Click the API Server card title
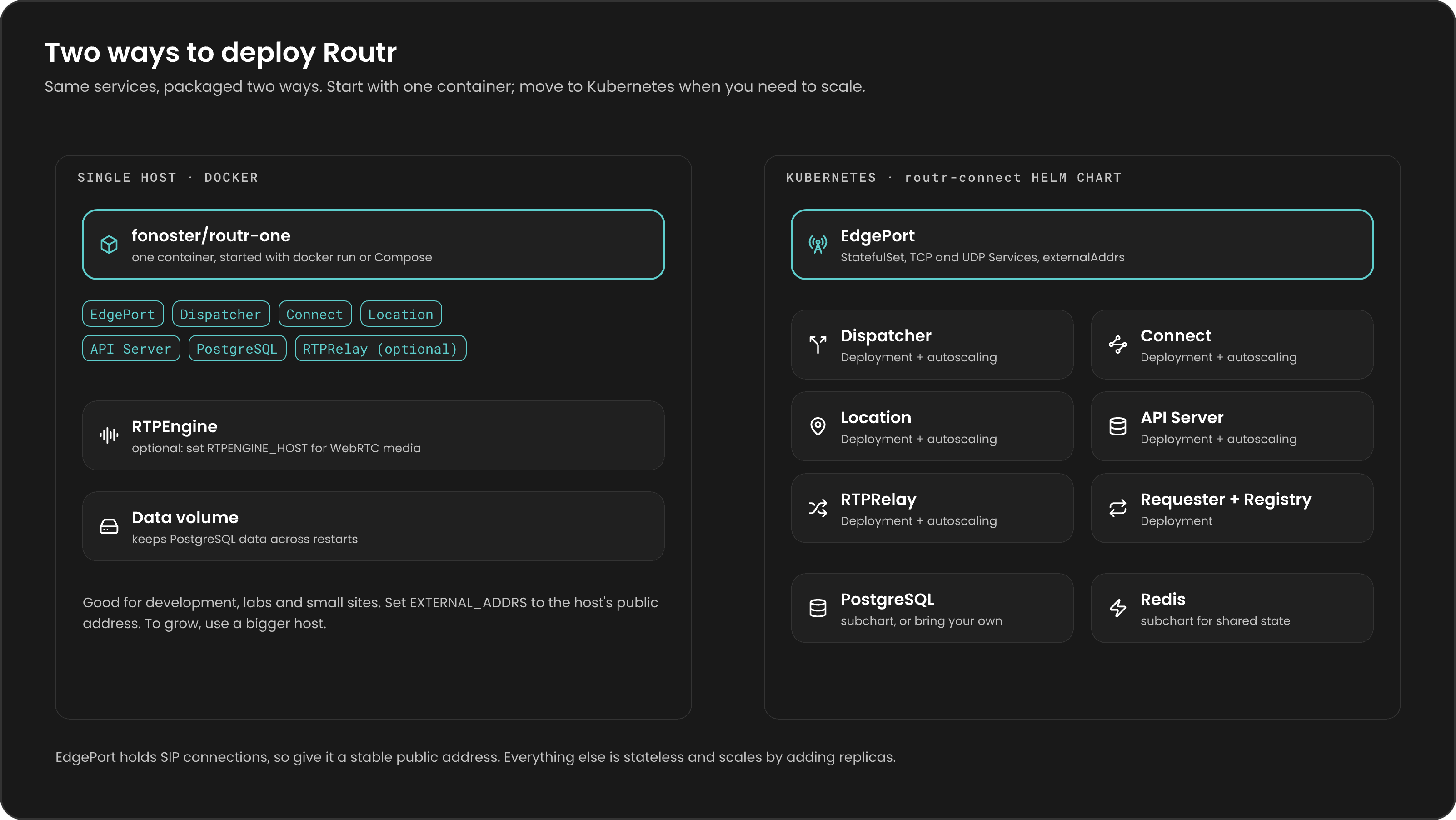 (x=1182, y=417)
